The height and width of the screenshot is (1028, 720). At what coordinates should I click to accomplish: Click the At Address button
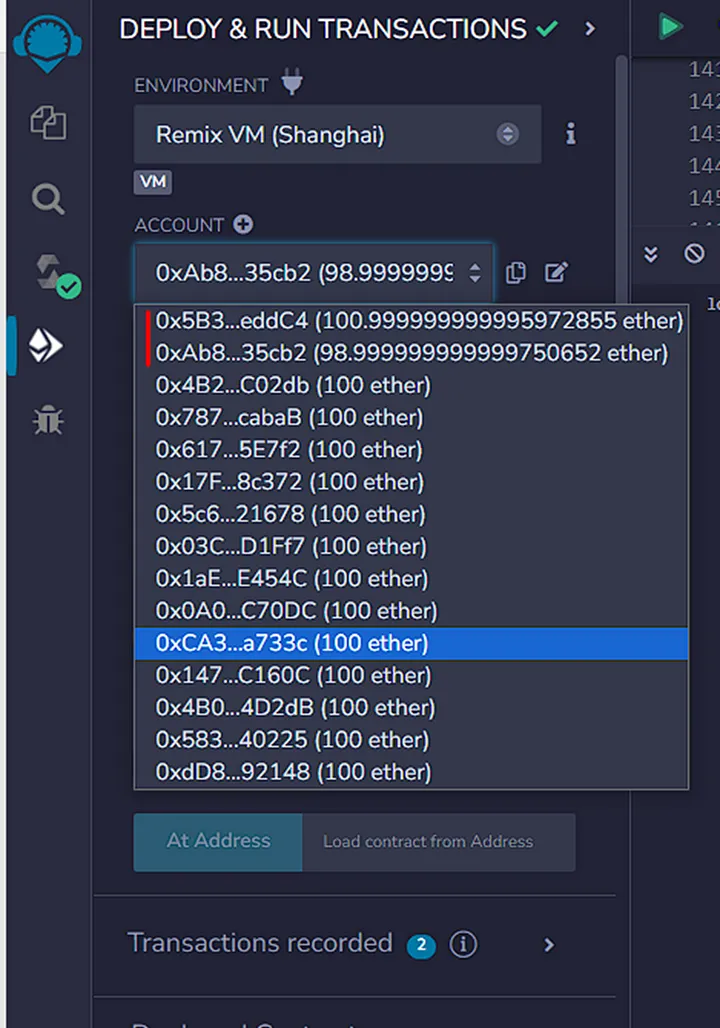pos(218,841)
